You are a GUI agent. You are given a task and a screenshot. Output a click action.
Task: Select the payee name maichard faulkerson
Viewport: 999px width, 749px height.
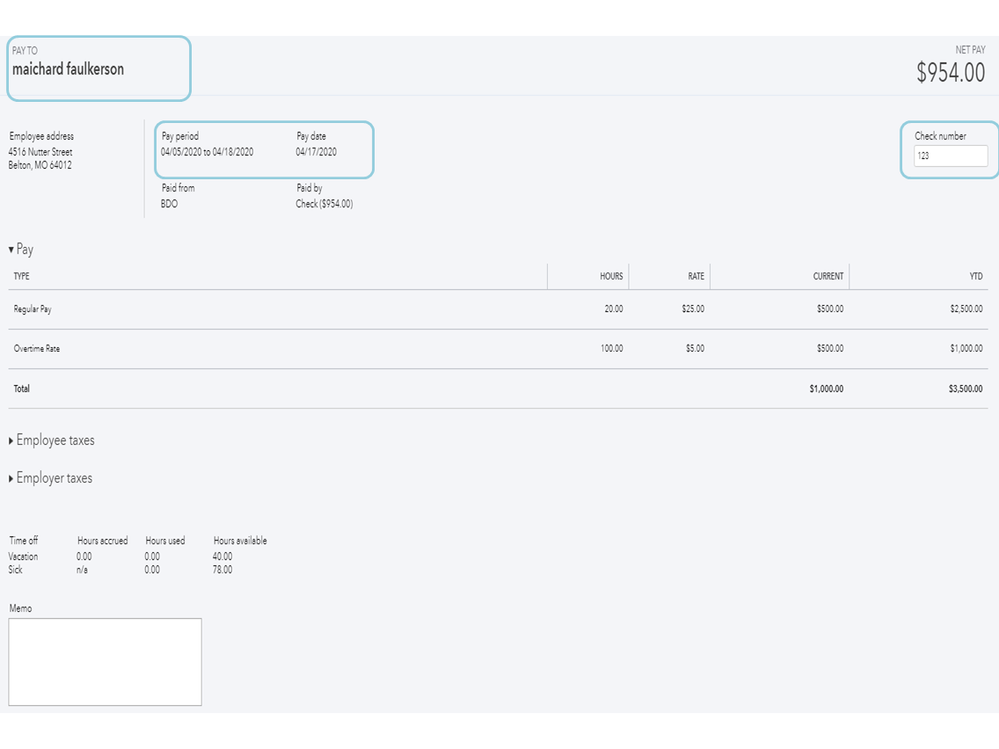68,70
